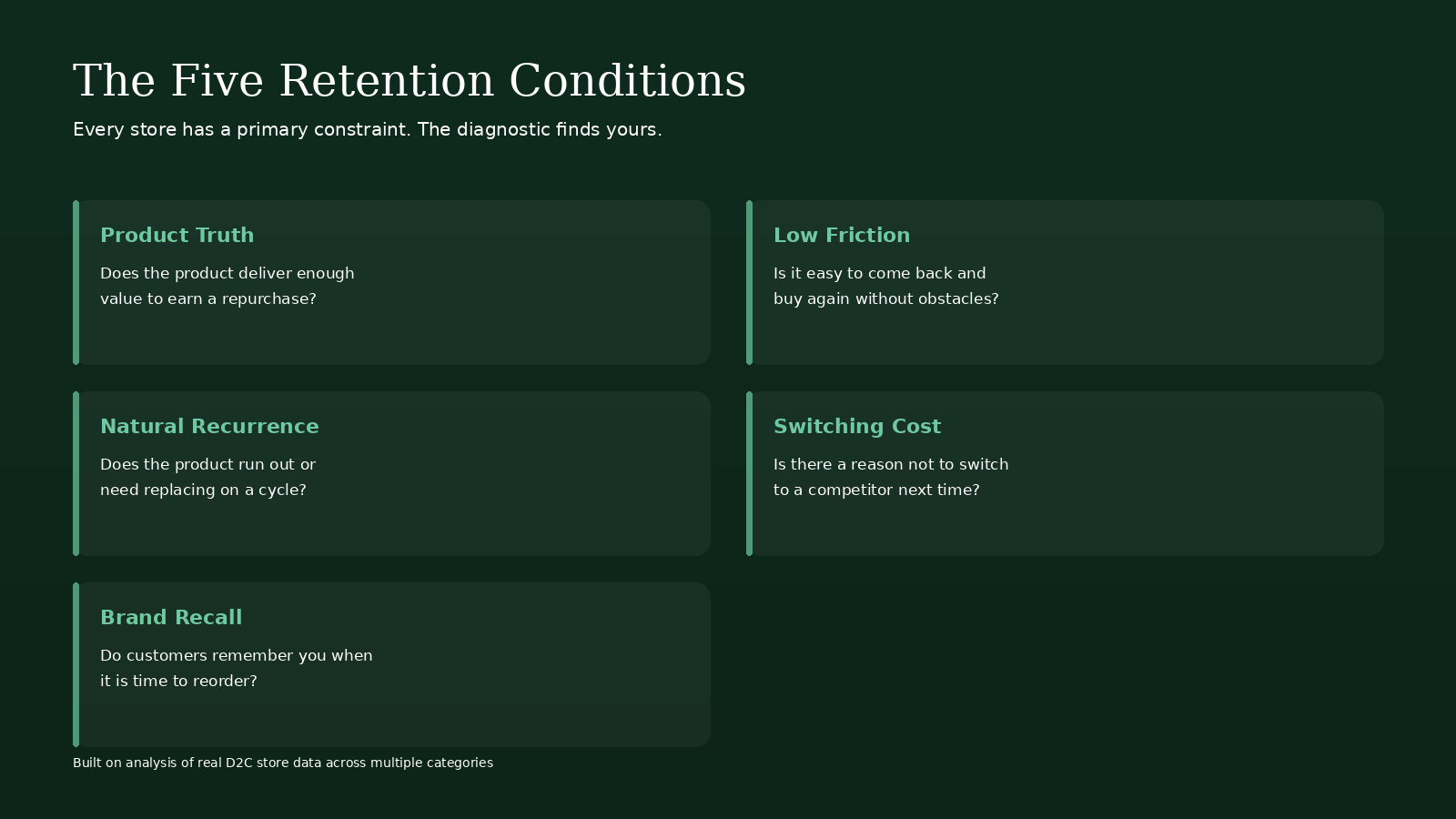Click text 'Is there a reason not to switch'
This screenshot has height=819, width=1456.
pyautogui.click(x=891, y=464)
